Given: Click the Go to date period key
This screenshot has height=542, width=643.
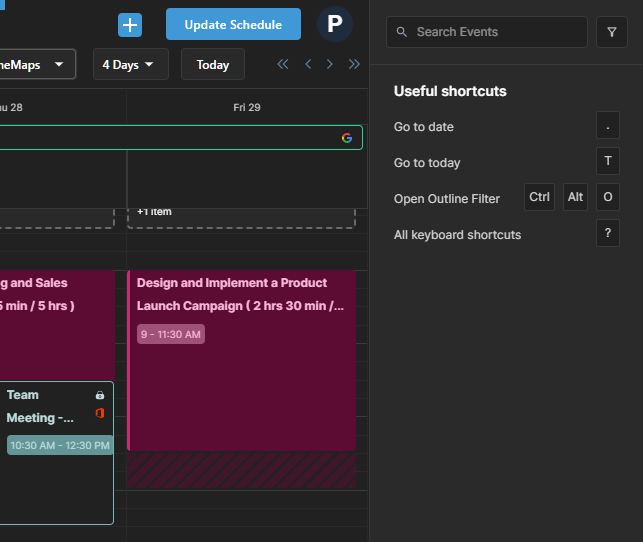Looking at the screenshot, I should (608, 125).
